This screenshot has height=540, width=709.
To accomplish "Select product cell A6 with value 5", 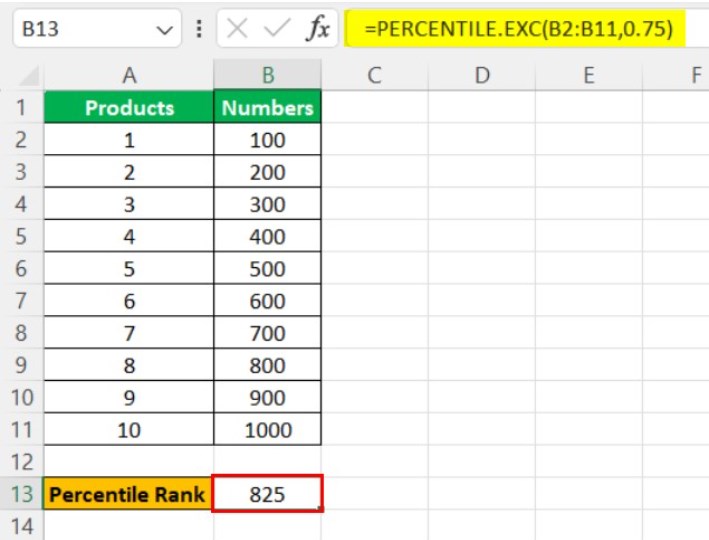I will (x=129, y=268).
